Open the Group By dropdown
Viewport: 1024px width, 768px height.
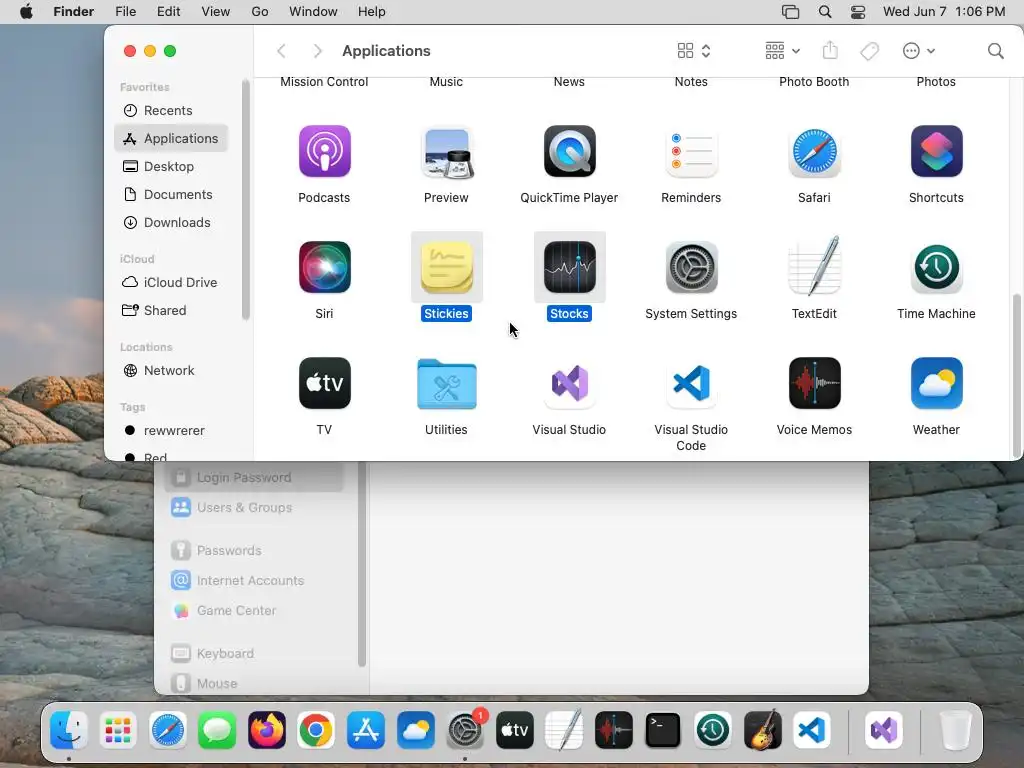coord(782,51)
